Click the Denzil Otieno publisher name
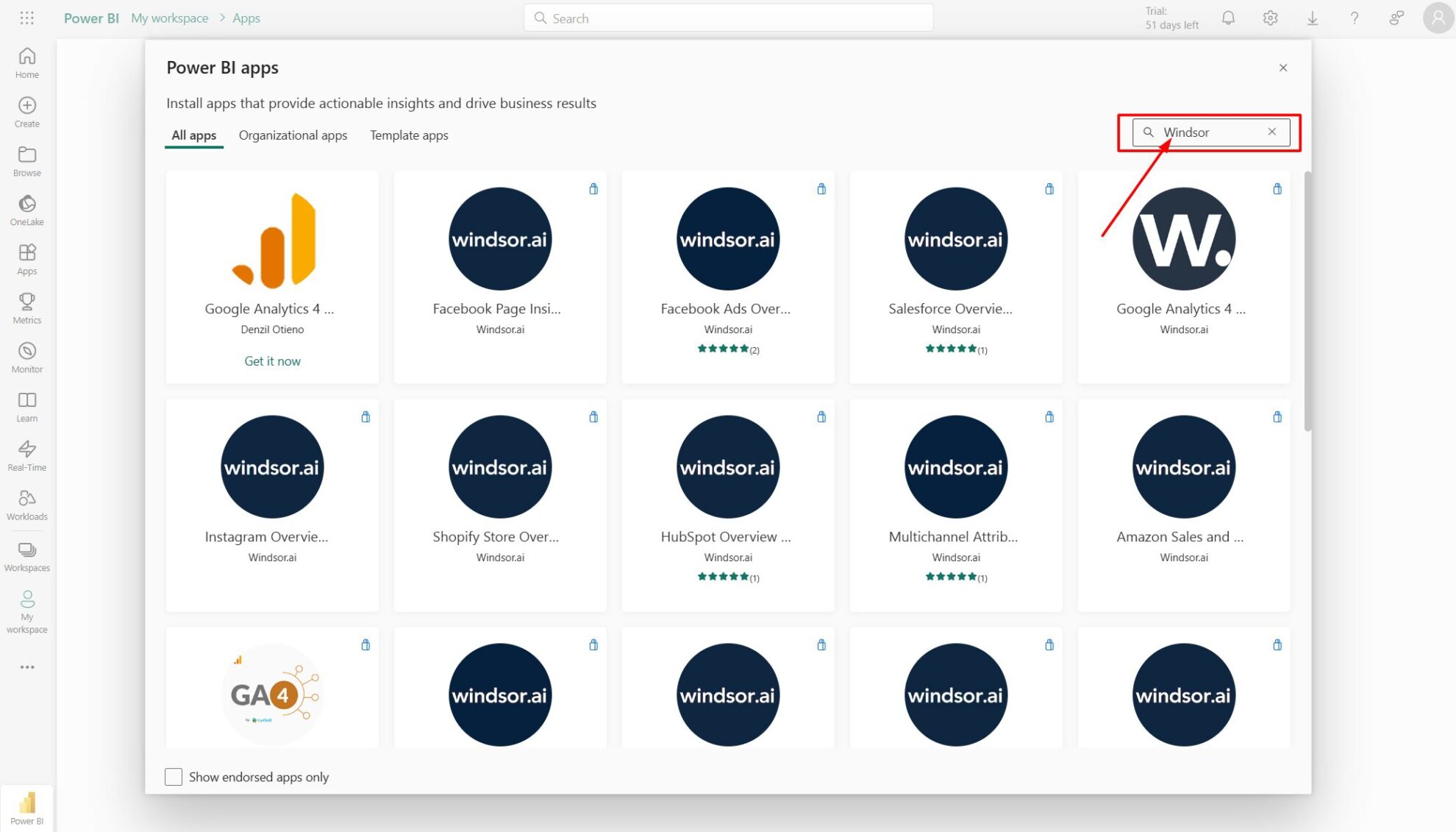 272,330
